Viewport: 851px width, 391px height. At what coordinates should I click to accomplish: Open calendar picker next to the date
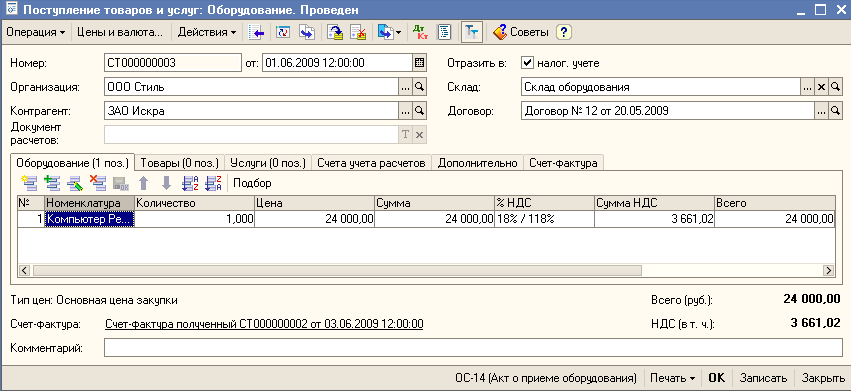coord(419,62)
